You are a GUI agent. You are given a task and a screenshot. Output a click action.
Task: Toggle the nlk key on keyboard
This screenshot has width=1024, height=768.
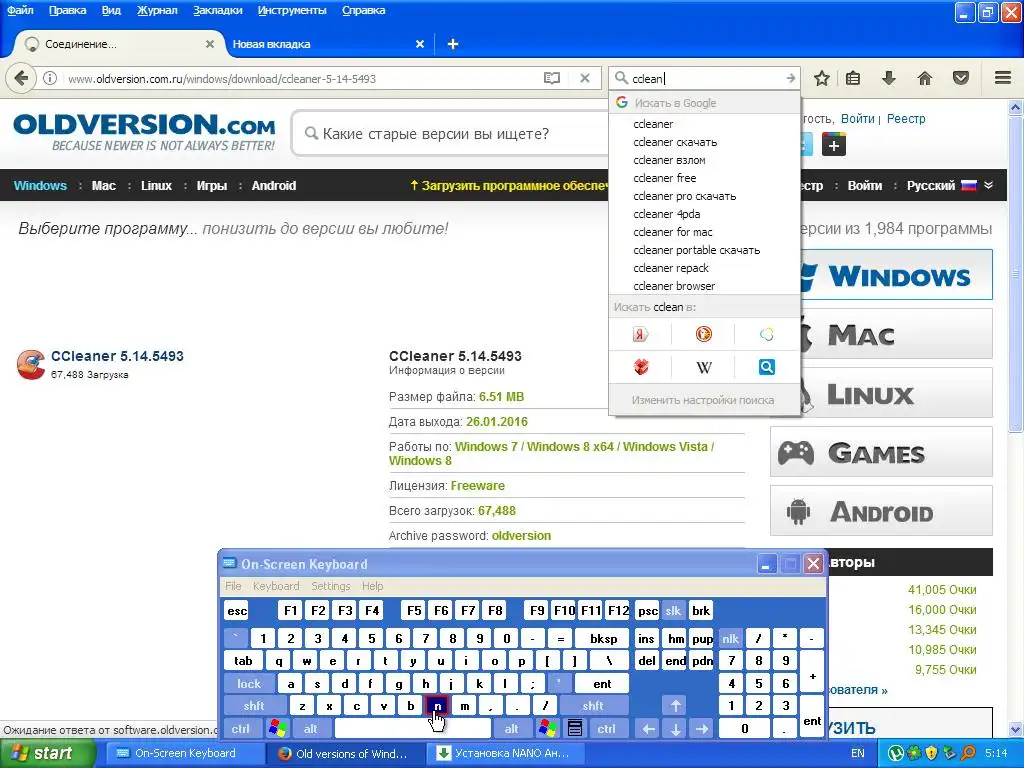[730, 638]
